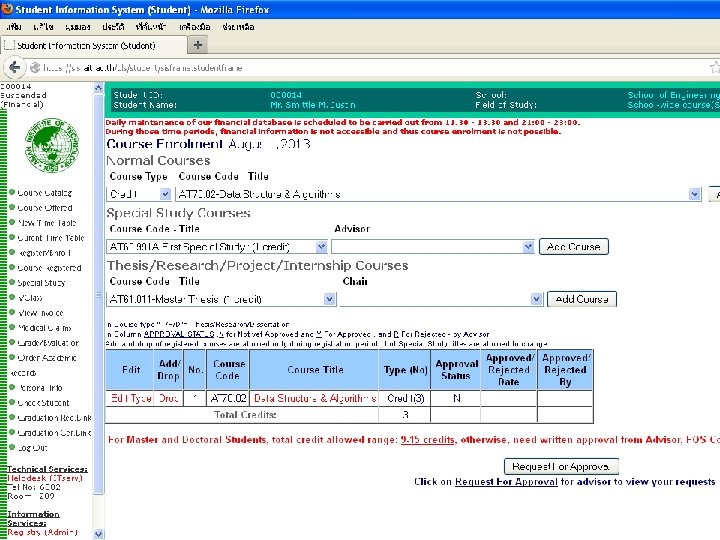Open the fourth Firefox menu bar item
Image resolution: width=720 pixels, height=540 pixels.
coord(113,27)
